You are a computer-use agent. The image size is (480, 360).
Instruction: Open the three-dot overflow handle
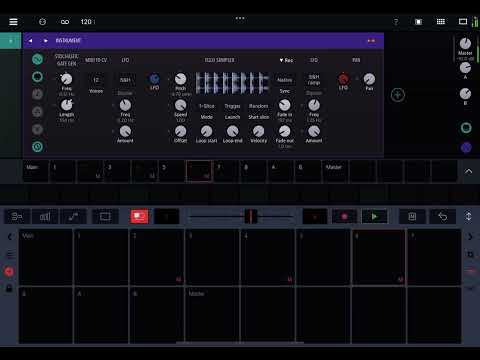point(240,18)
